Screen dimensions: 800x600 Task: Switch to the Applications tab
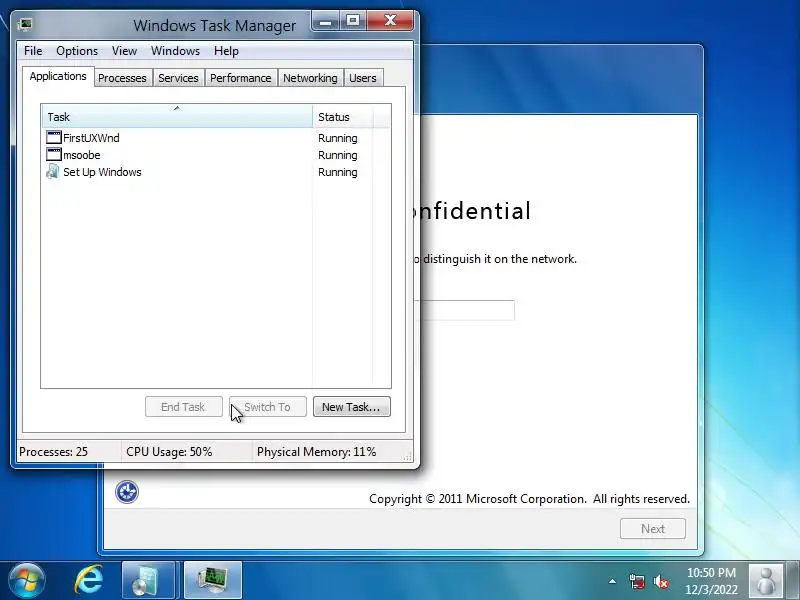(x=58, y=76)
